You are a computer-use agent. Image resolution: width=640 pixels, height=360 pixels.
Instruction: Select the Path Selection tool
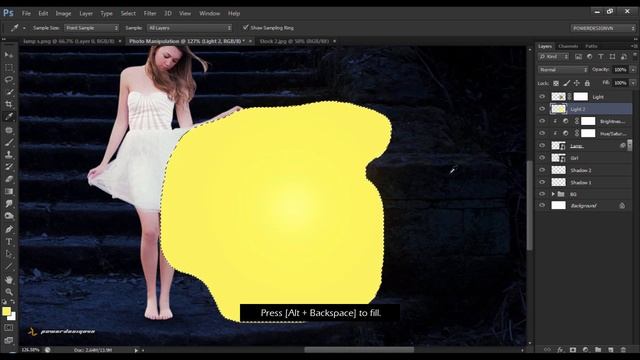pos(9,254)
